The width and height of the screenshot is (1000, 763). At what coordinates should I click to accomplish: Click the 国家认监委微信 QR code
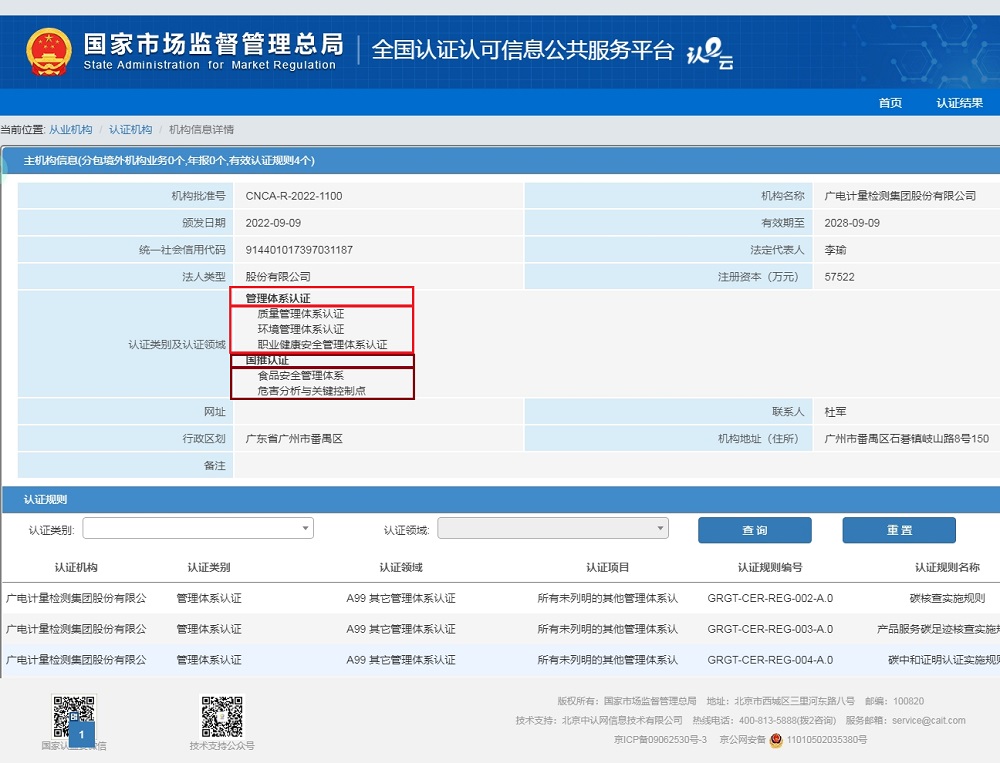73,714
